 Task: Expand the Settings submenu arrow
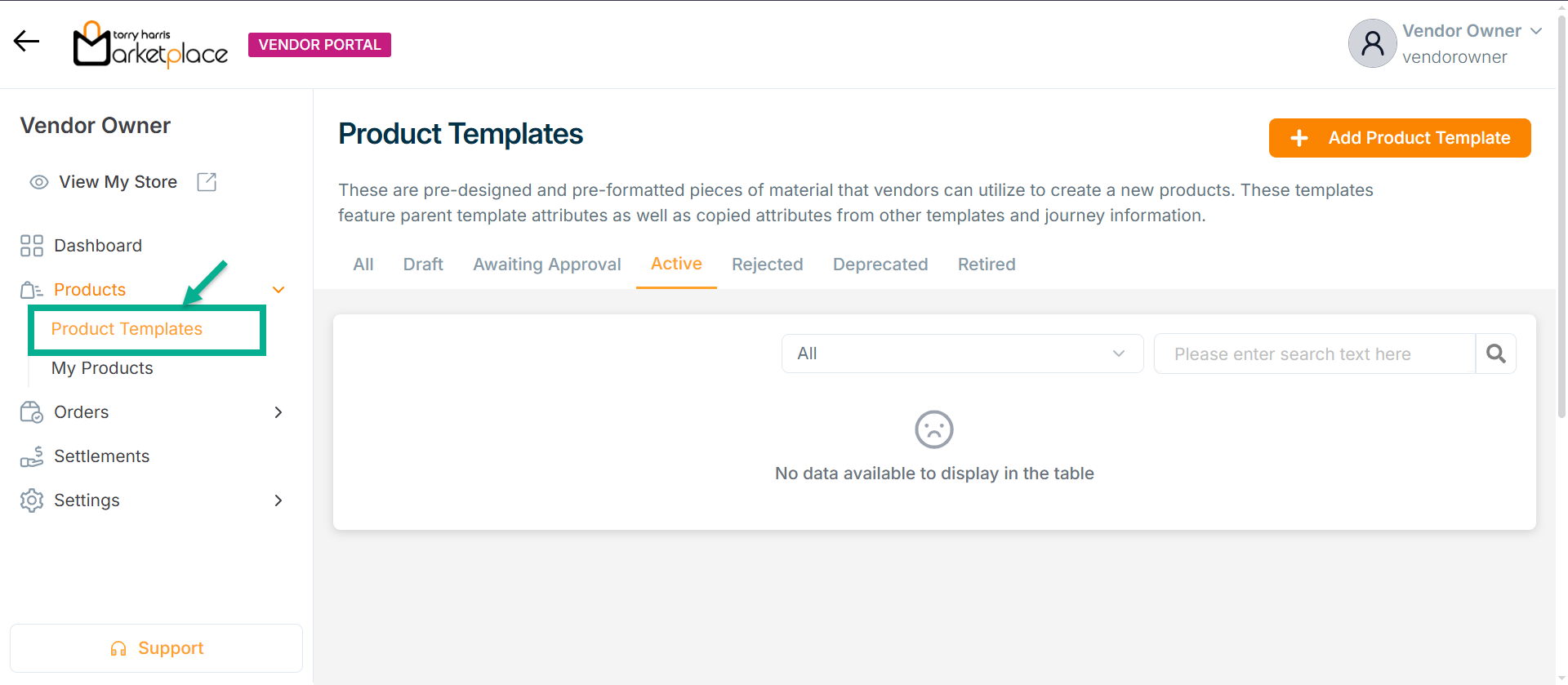point(278,500)
